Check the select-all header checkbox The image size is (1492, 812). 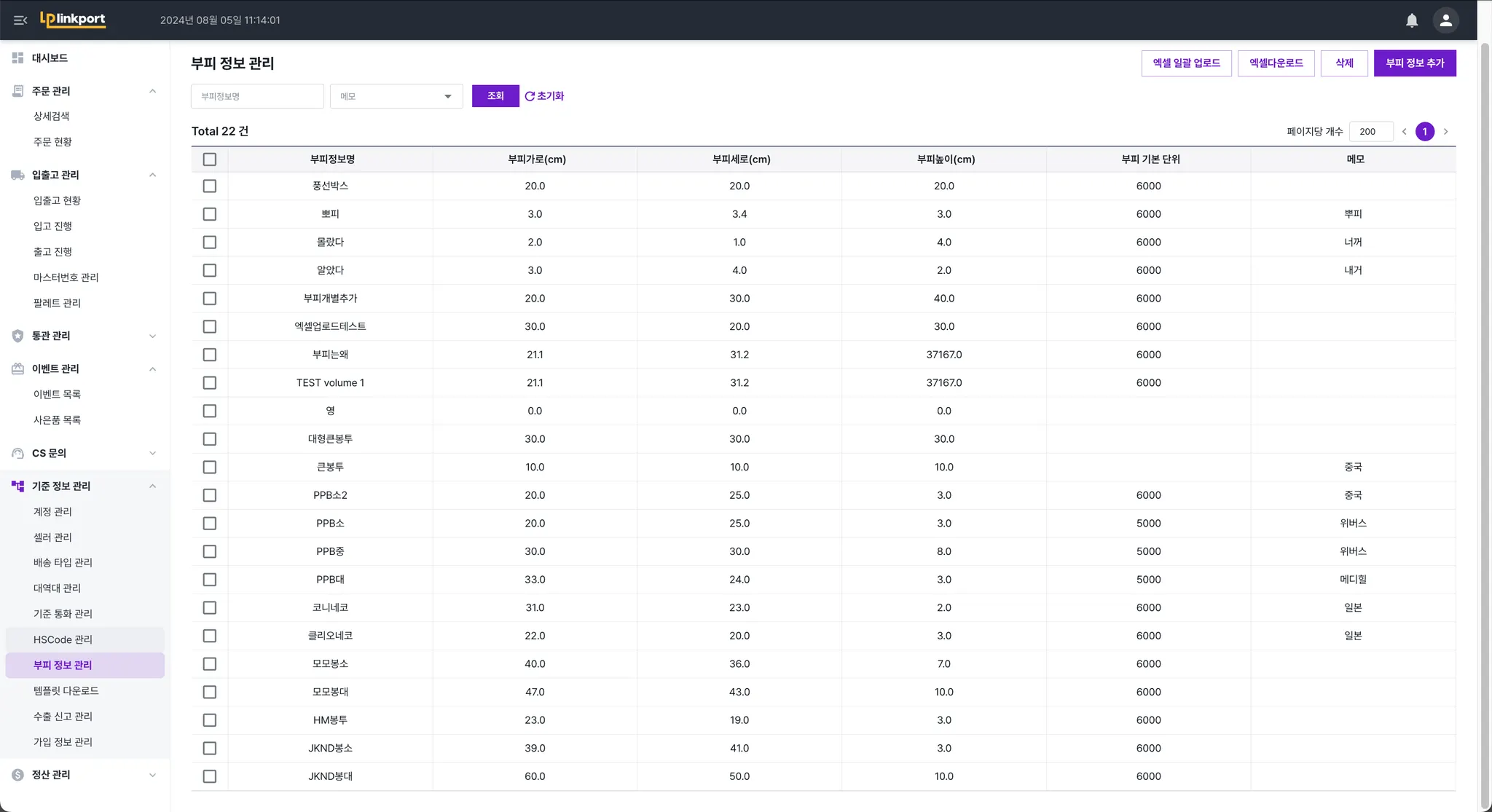point(210,159)
